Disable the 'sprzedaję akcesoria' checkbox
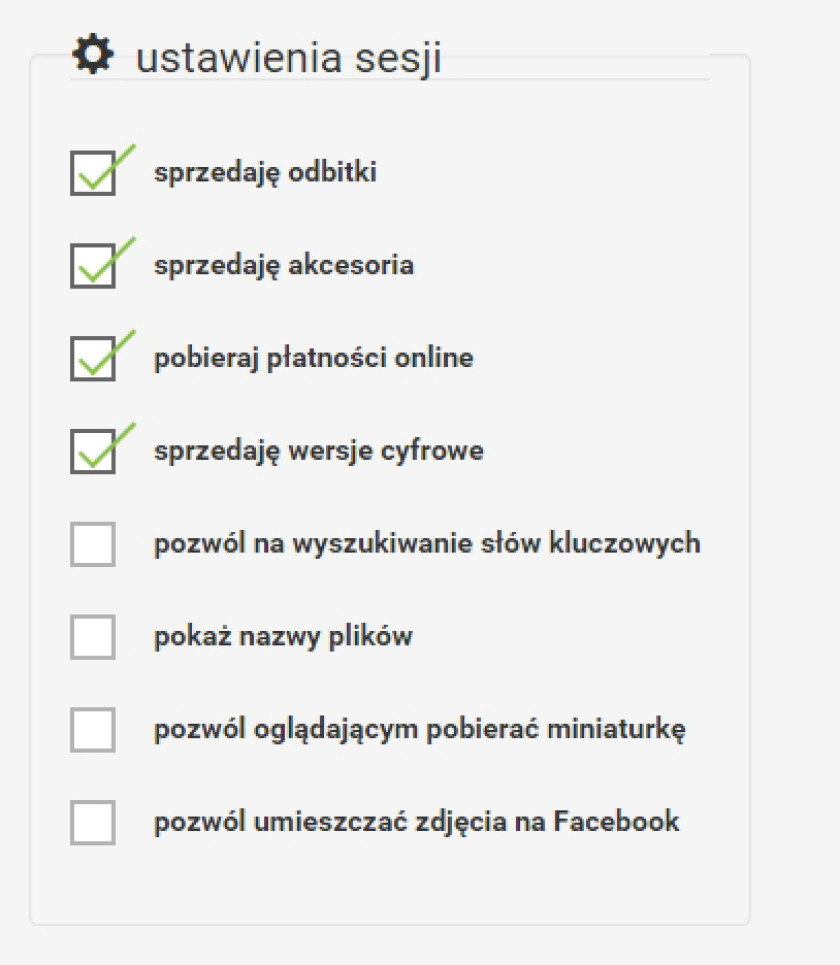The width and height of the screenshot is (840, 965). pyautogui.click(x=93, y=266)
